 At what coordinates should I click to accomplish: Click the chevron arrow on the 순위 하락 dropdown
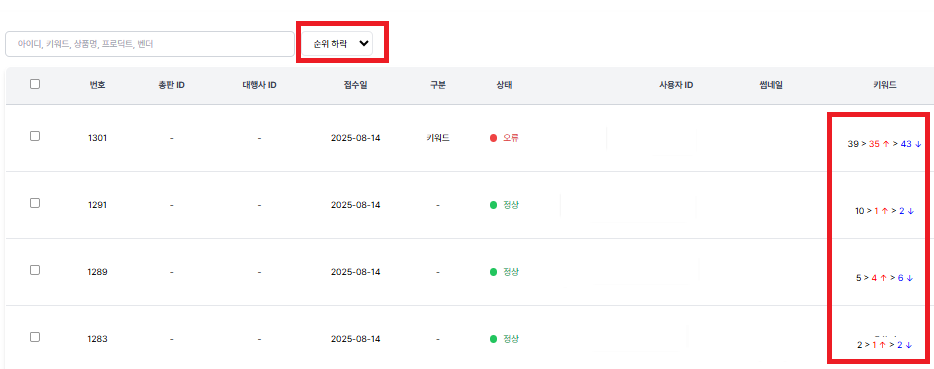364,44
